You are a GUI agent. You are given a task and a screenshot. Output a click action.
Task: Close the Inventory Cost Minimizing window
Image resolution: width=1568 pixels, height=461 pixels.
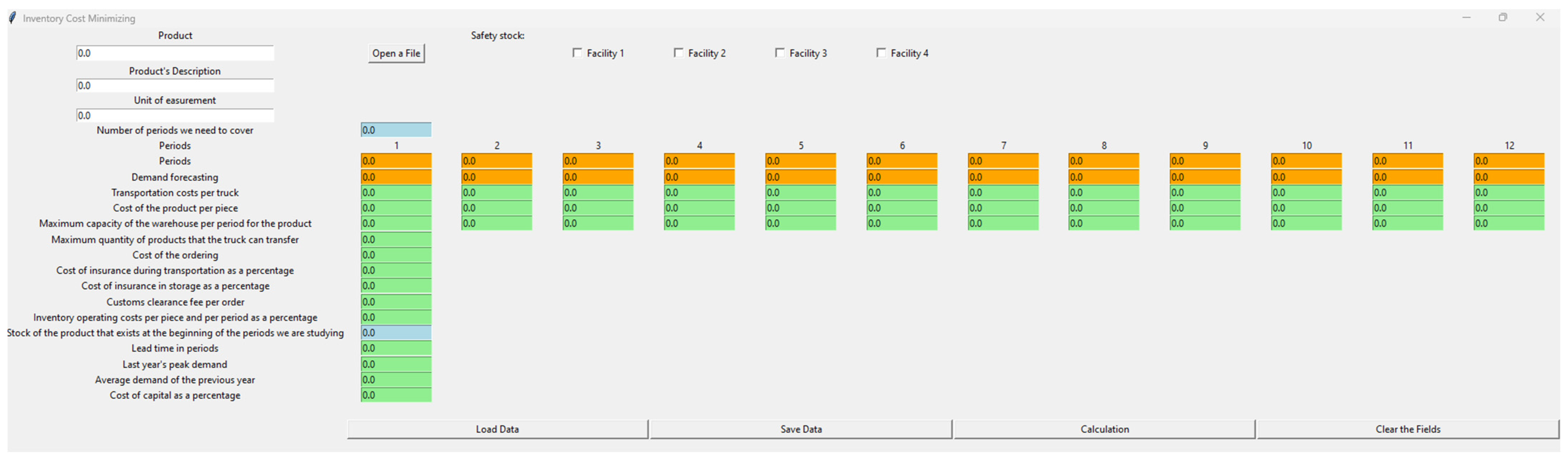[1540, 18]
